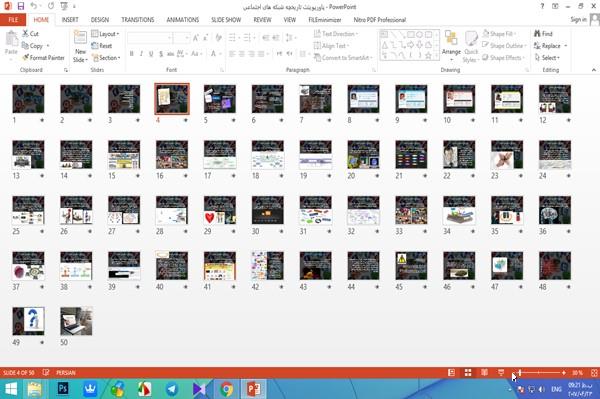The image size is (600, 399).
Task: Open the Section dropdown menu
Action: 106,58
